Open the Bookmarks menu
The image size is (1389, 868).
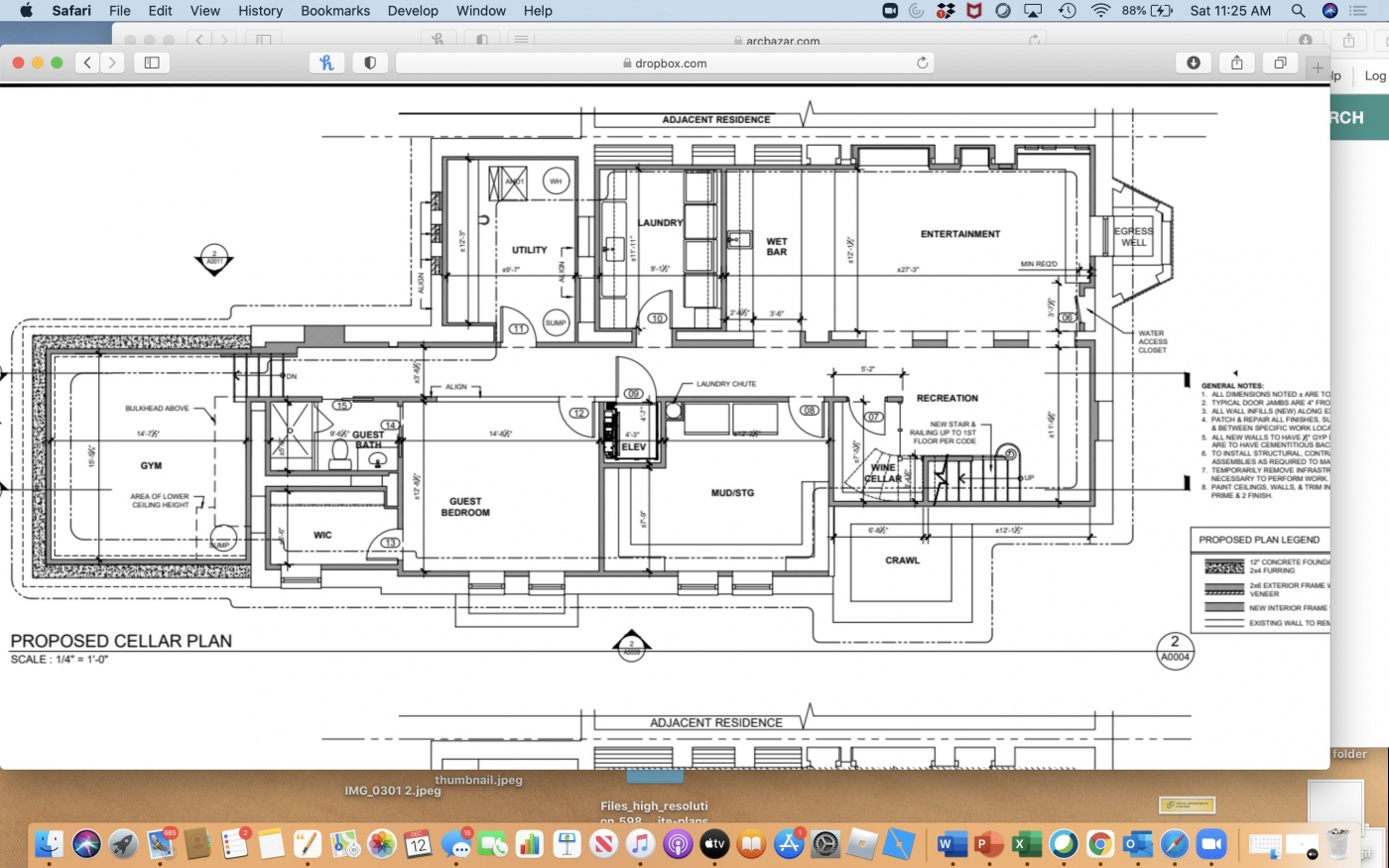334,11
